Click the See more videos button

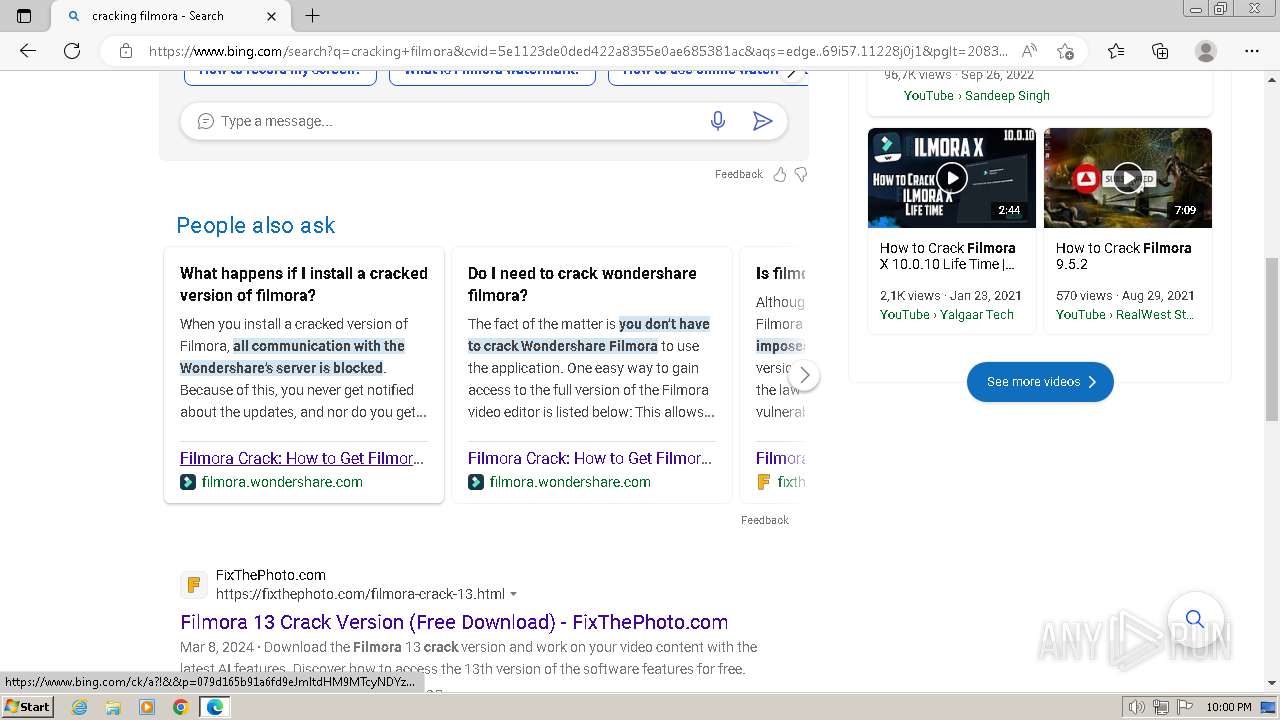tap(1040, 382)
